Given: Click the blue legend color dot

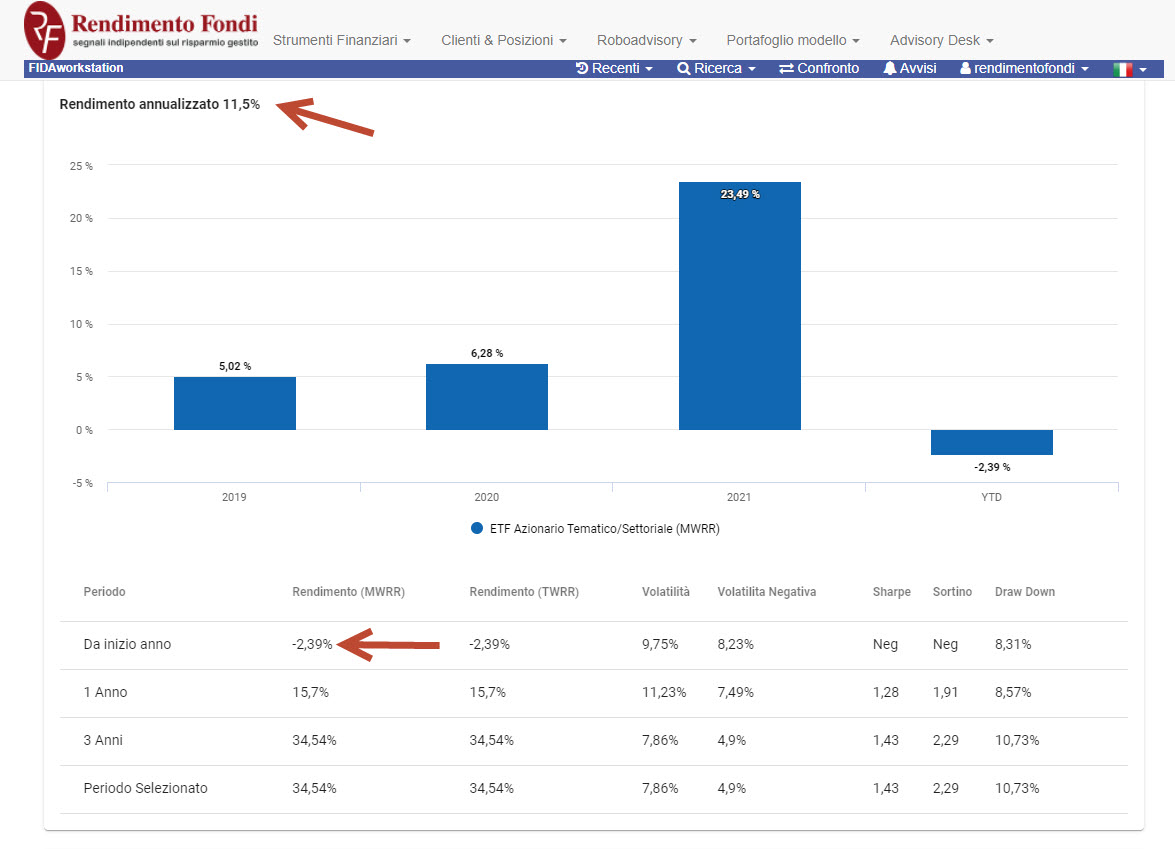Looking at the screenshot, I should coord(477,529).
